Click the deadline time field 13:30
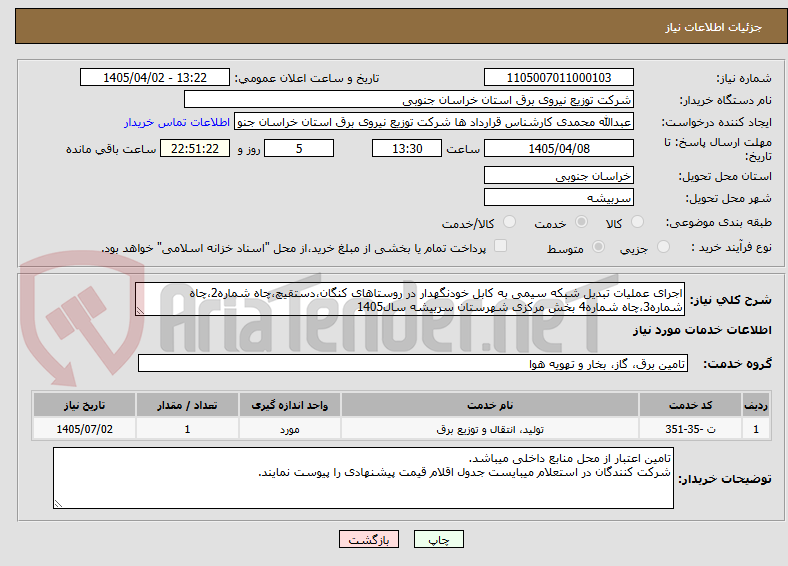The height and width of the screenshot is (566, 788). click(407, 148)
